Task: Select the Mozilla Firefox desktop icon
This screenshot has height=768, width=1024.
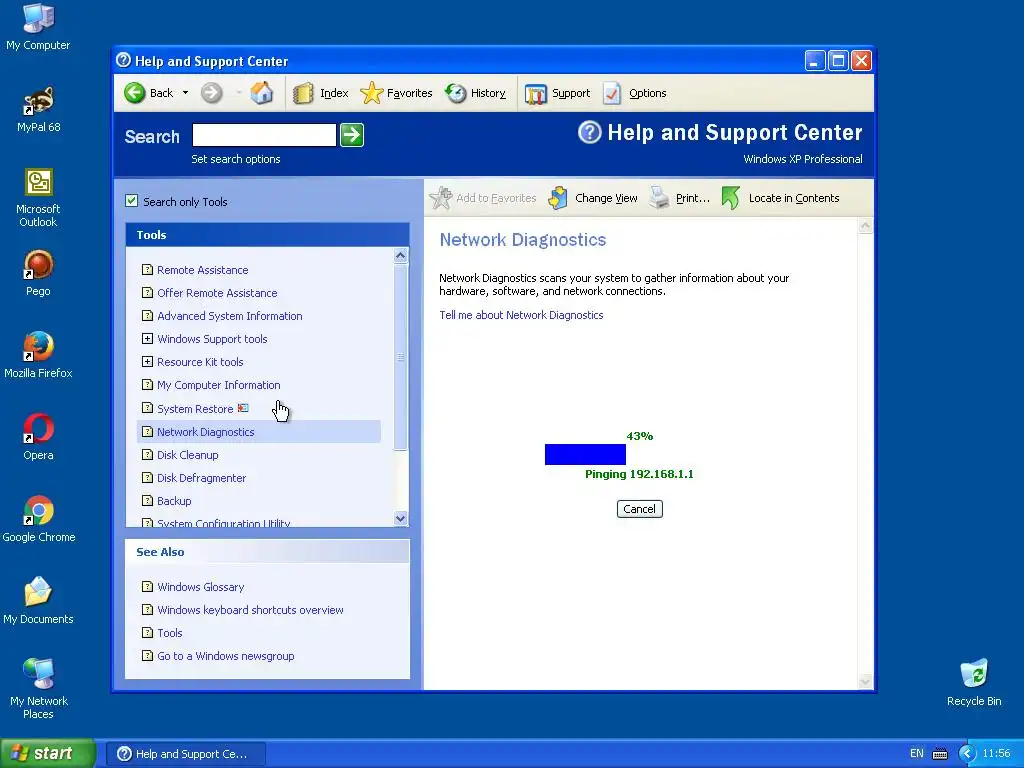Action: (x=38, y=355)
